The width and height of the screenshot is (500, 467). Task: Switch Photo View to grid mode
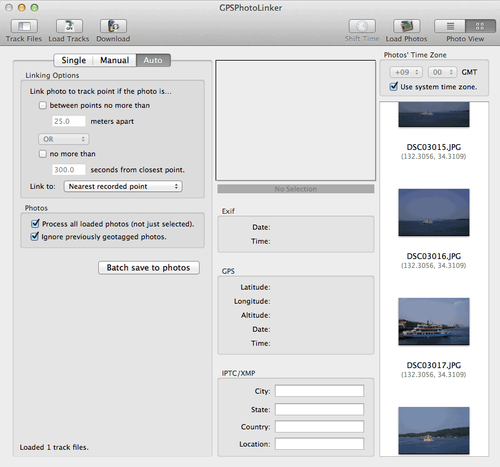coord(480,26)
